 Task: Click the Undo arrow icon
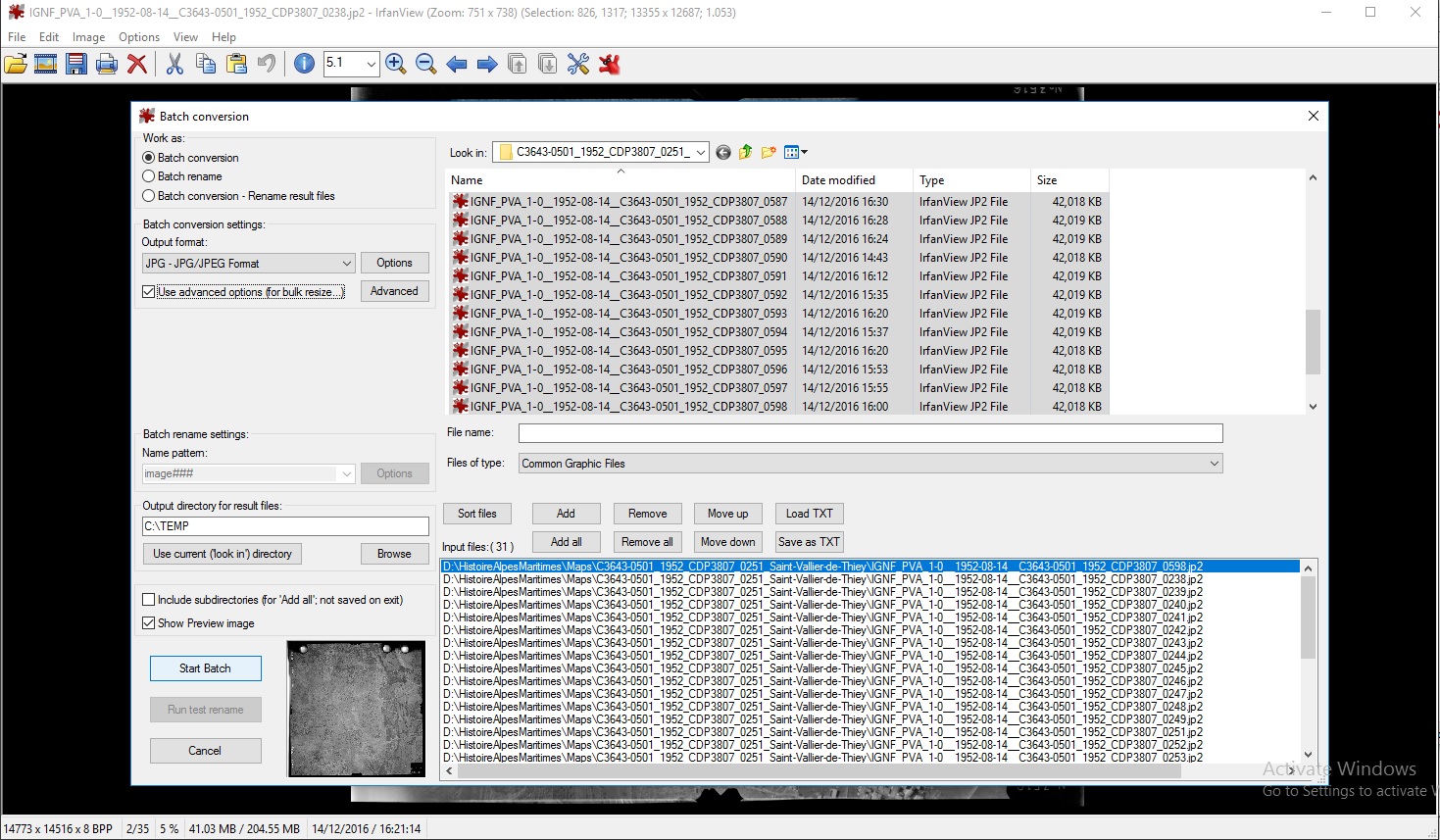(x=266, y=65)
